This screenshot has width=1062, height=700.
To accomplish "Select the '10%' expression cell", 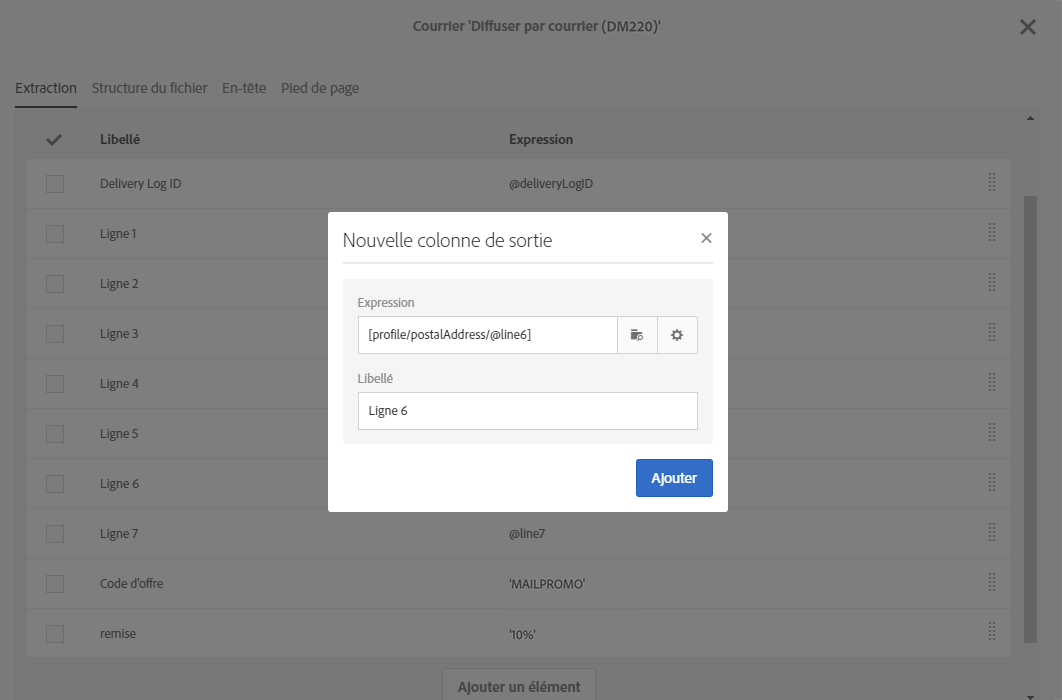I will pos(522,635).
